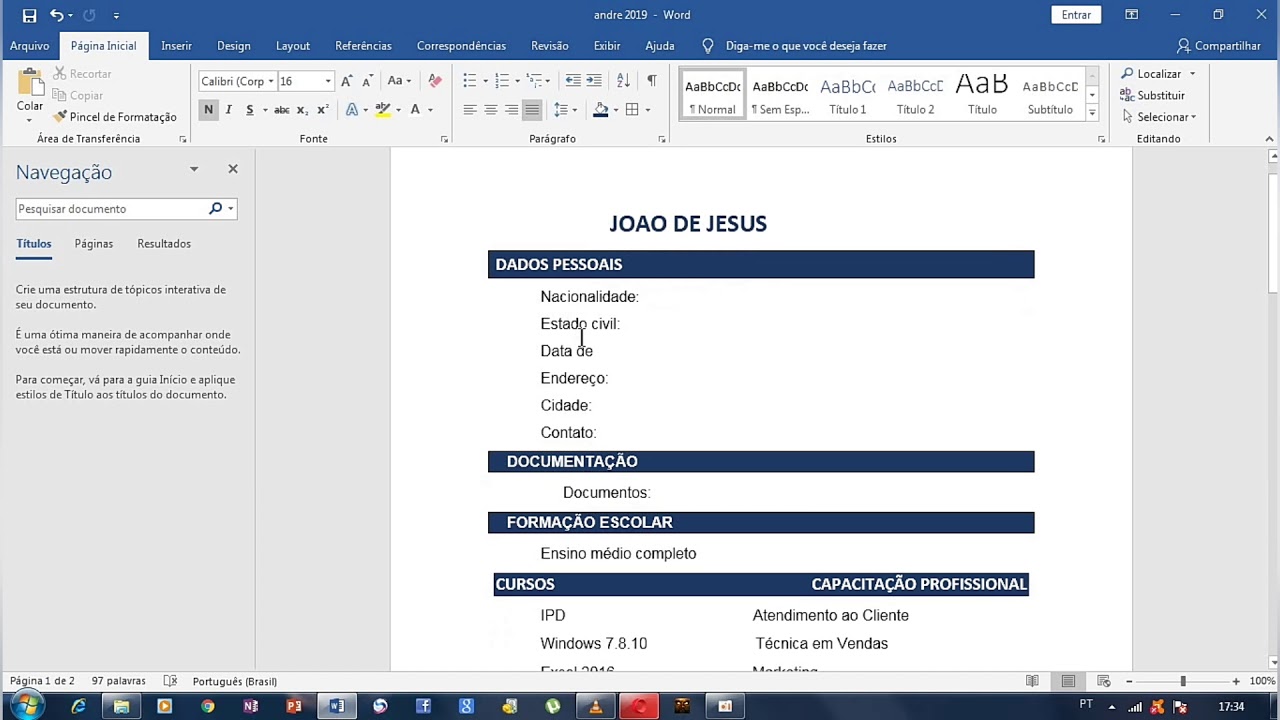The width and height of the screenshot is (1280, 720).
Task: Open Chrome from the taskbar
Action: click(x=207, y=706)
